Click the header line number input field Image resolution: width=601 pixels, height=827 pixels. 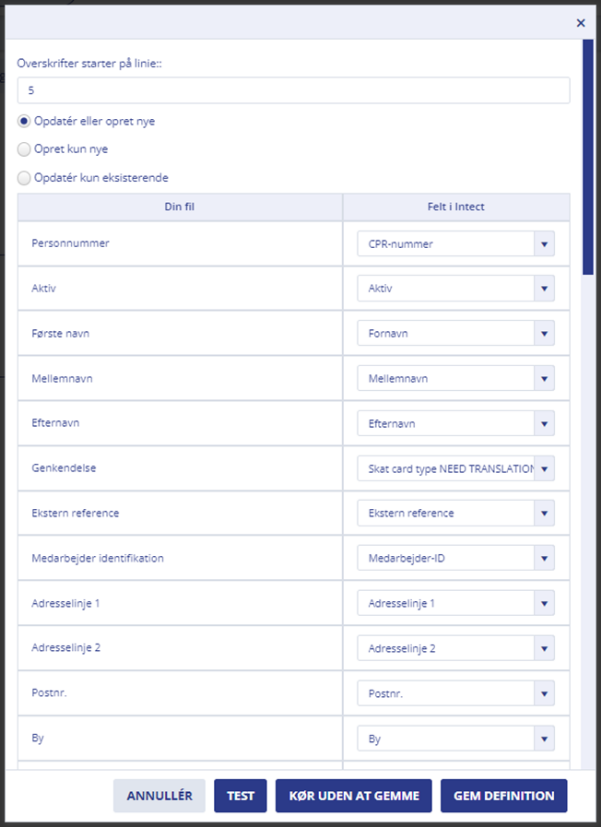(294, 90)
